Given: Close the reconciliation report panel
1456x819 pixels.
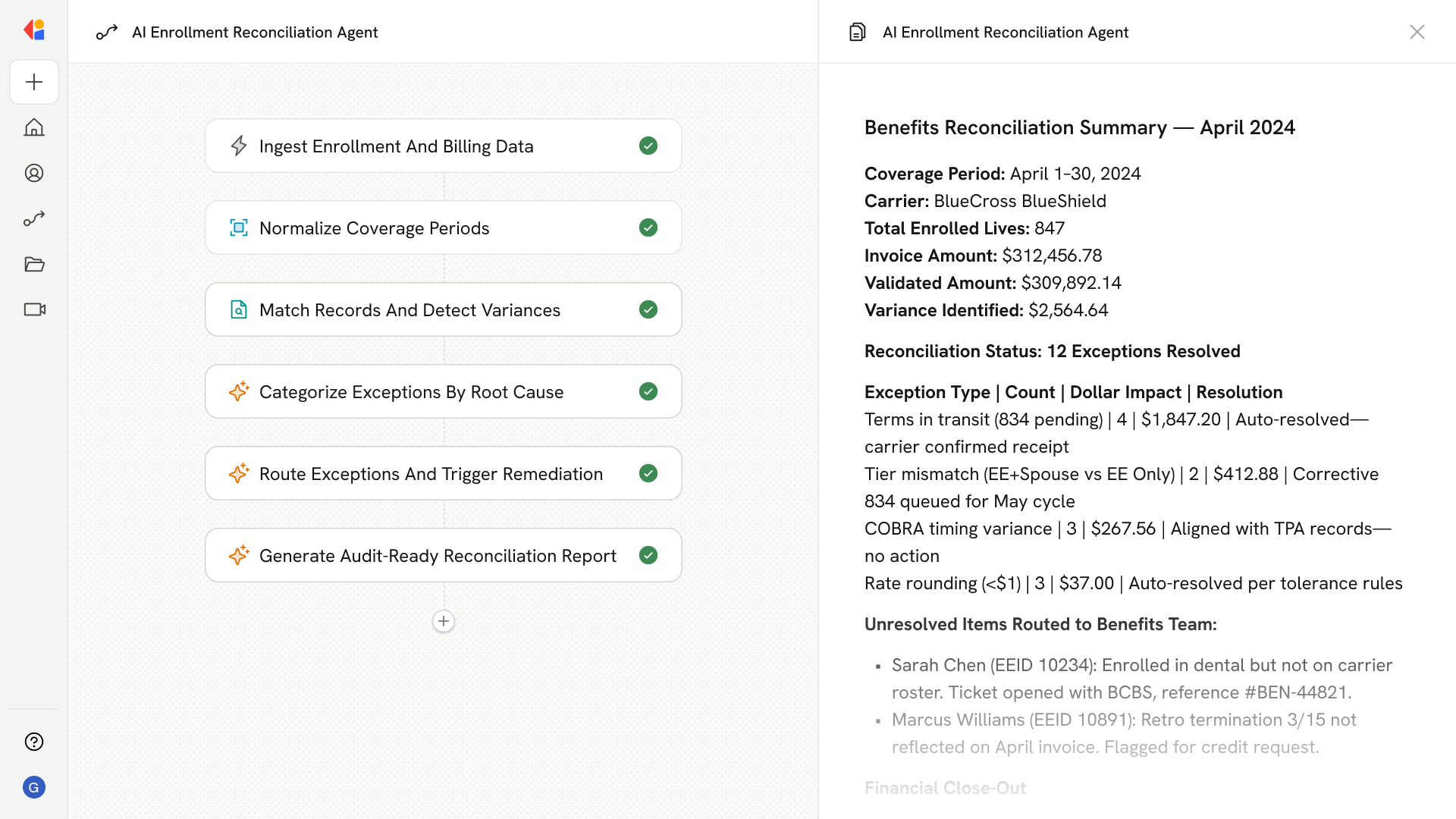Looking at the screenshot, I should point(1417,32).
